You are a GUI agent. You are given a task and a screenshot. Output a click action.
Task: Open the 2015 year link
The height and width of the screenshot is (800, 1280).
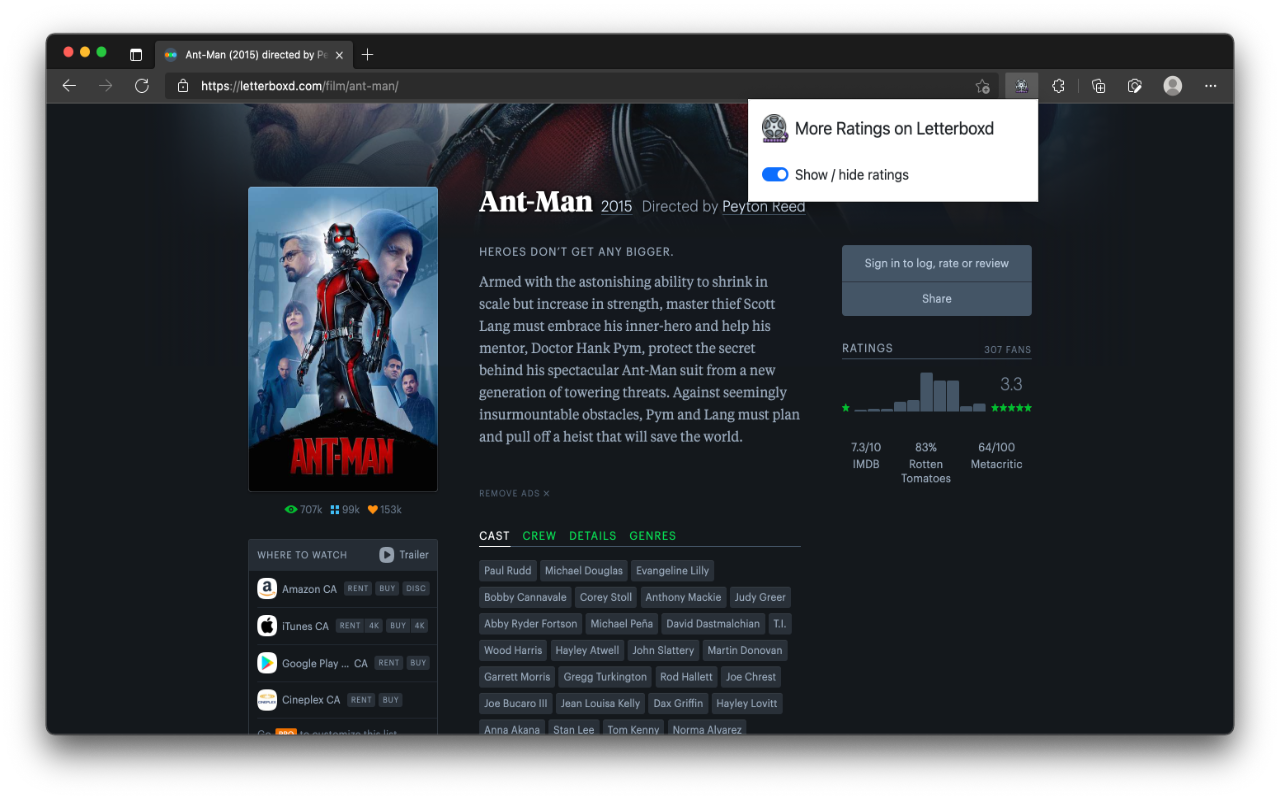pyautogui.click(x=616, y=206)
